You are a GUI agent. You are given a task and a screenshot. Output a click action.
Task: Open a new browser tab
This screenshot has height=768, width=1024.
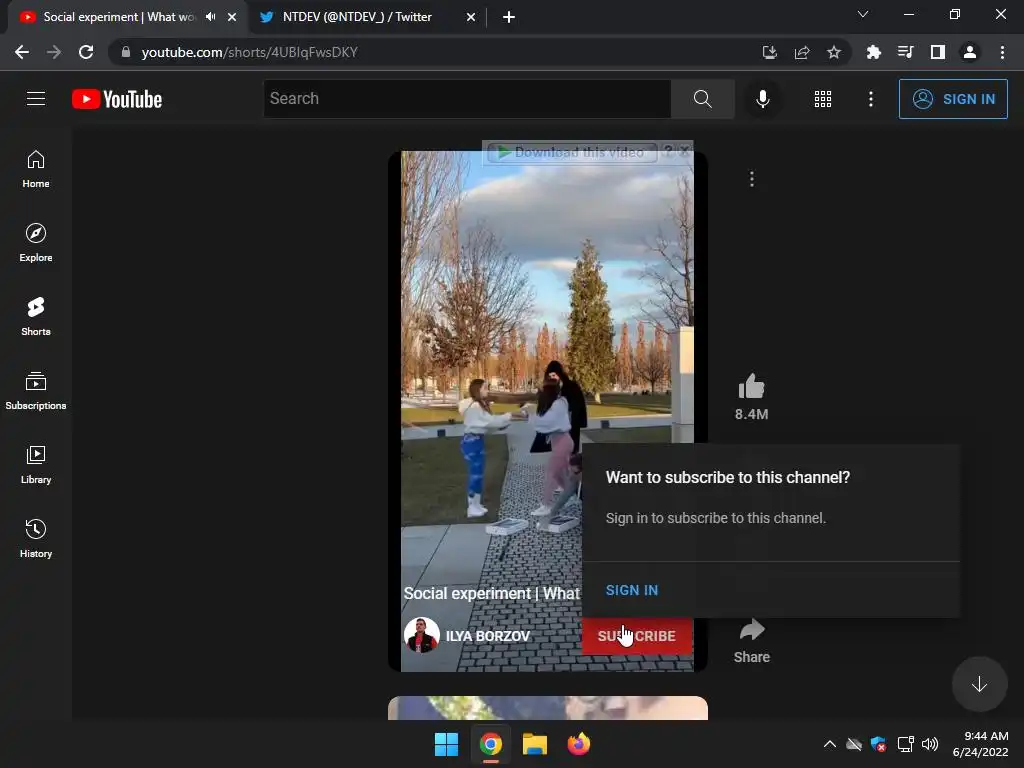click(509, 17)
